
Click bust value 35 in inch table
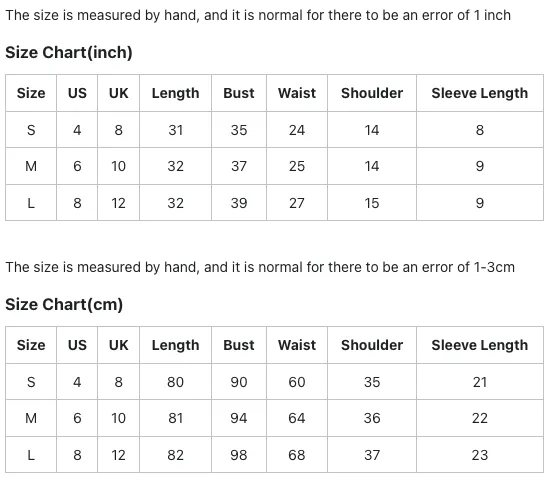(239, 130)
